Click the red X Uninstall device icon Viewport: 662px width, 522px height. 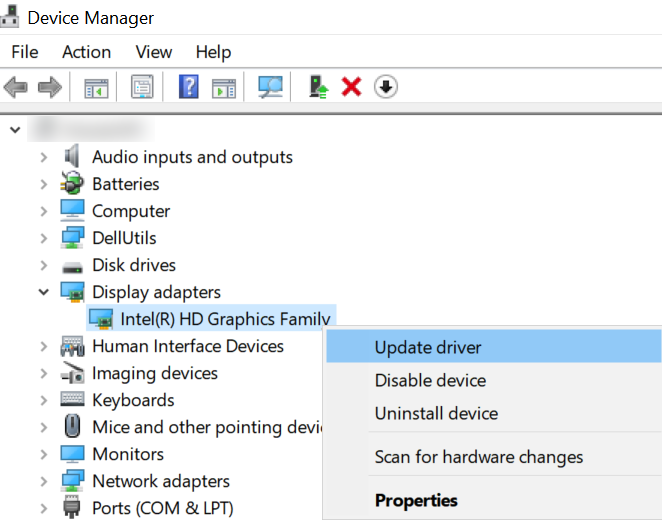[351, 88]
